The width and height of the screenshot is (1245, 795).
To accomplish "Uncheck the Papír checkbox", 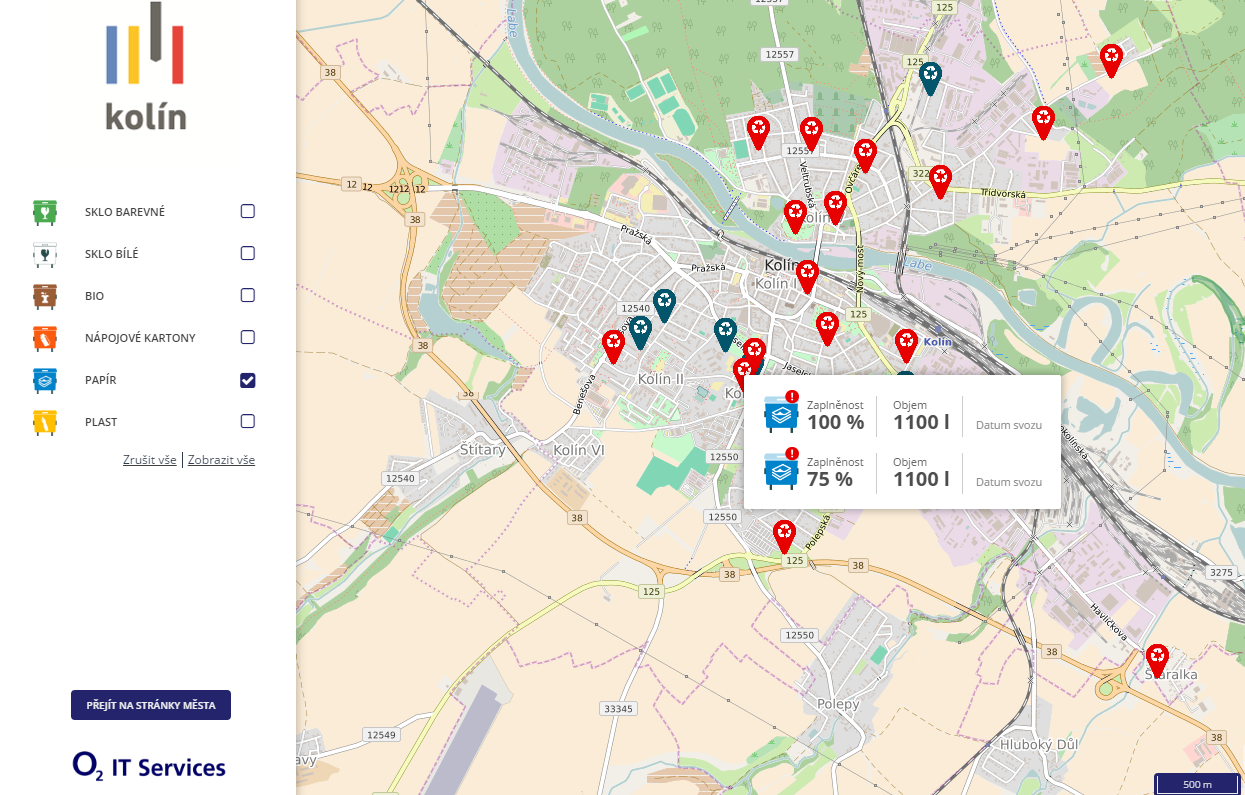I will [248, 380].
